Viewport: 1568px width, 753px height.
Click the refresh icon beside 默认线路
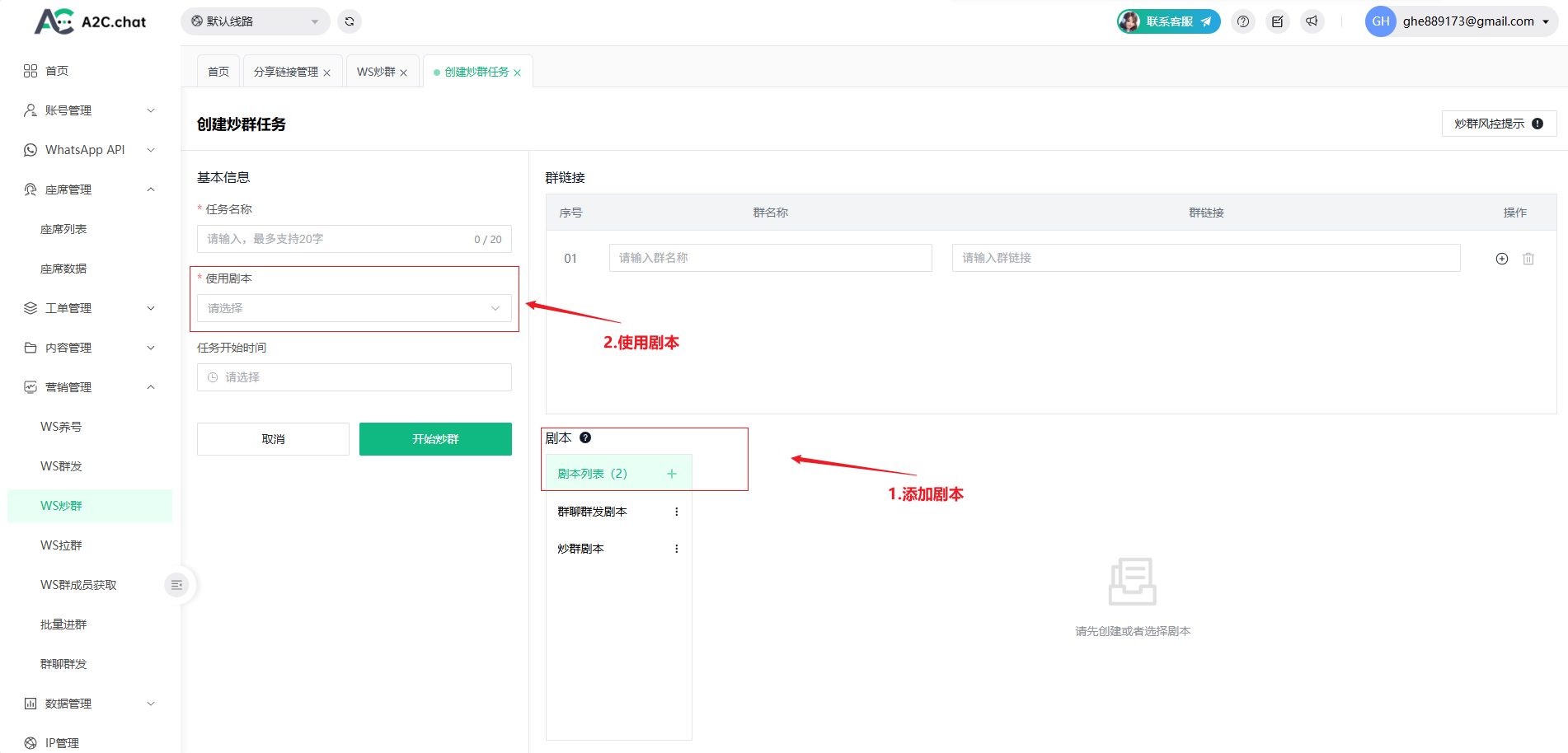[x=350, y=21]
